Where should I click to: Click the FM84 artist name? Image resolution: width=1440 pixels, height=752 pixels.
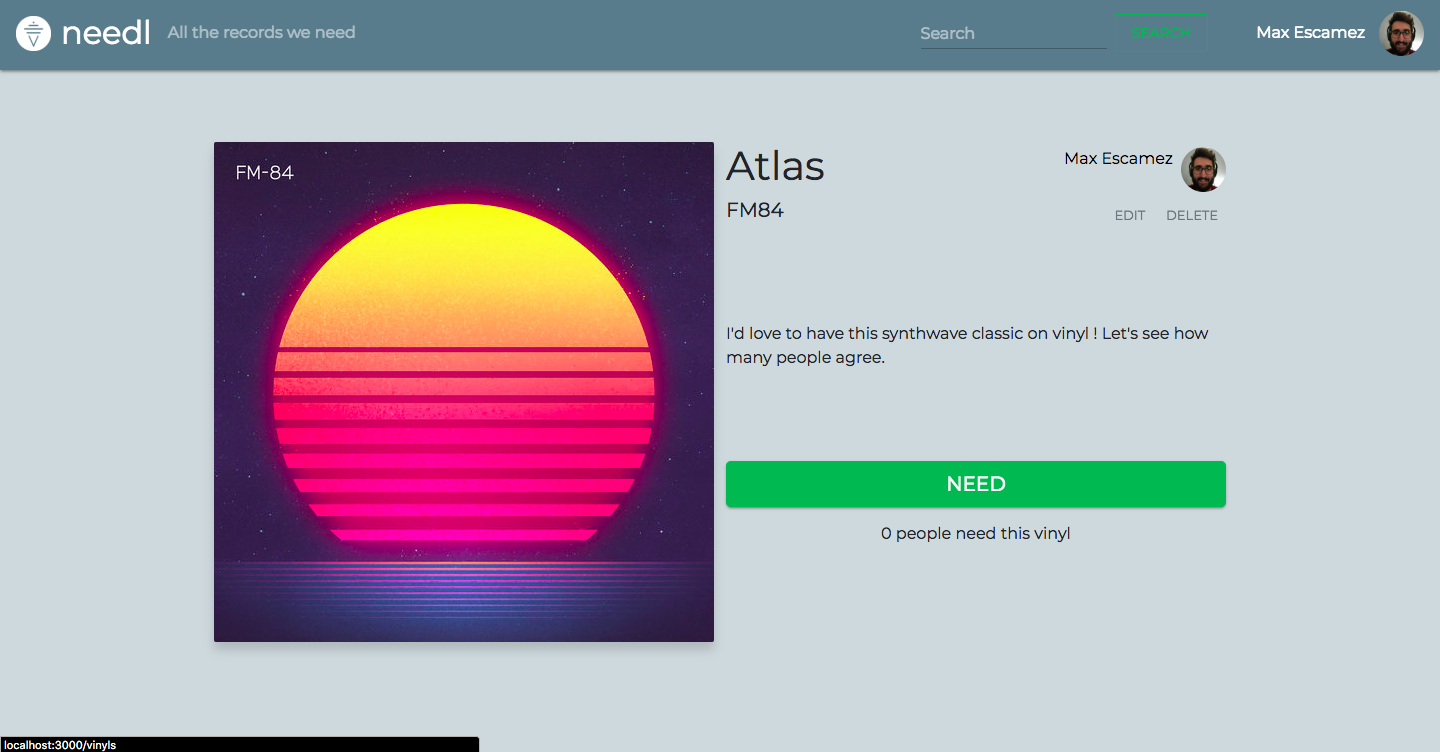click(755, 210)
